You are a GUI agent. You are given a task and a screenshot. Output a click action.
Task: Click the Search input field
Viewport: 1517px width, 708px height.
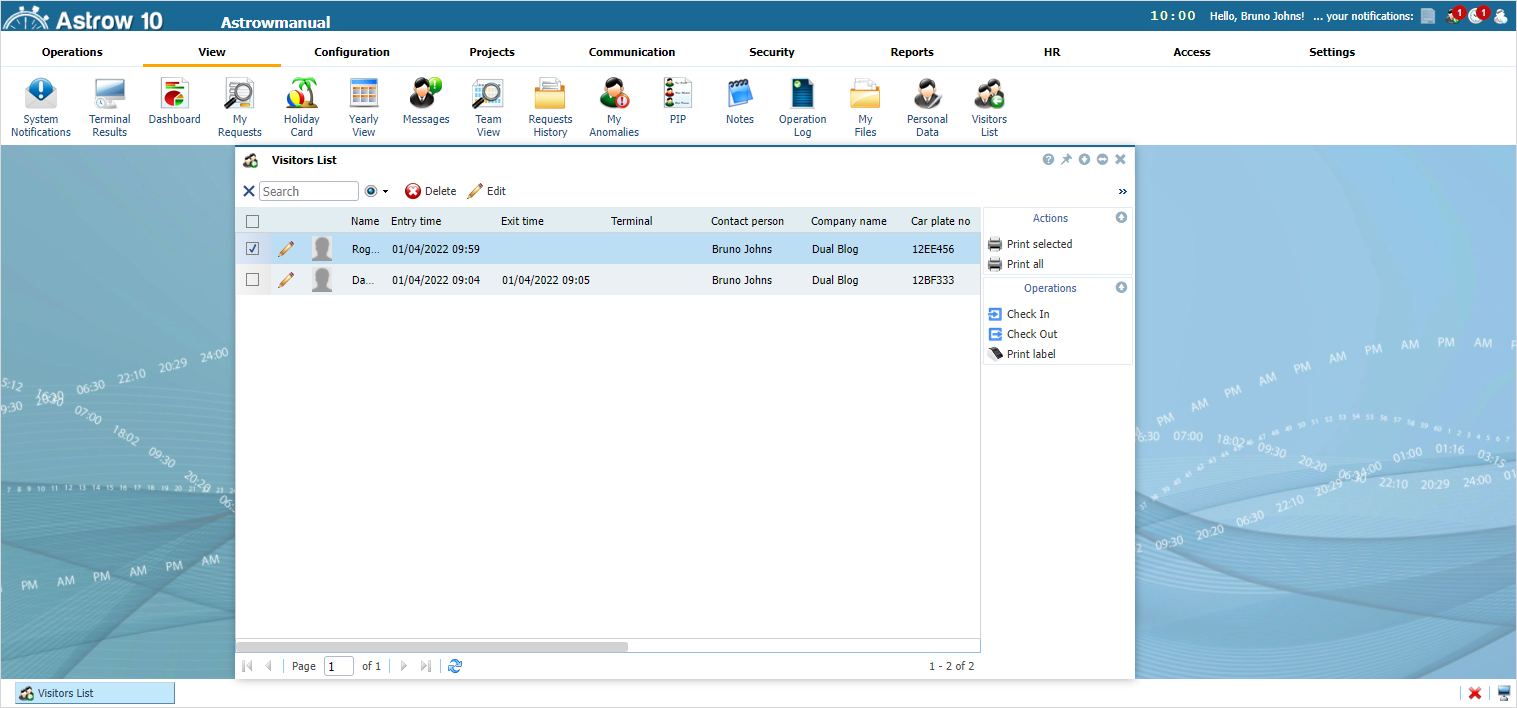(x=308, y=191)
